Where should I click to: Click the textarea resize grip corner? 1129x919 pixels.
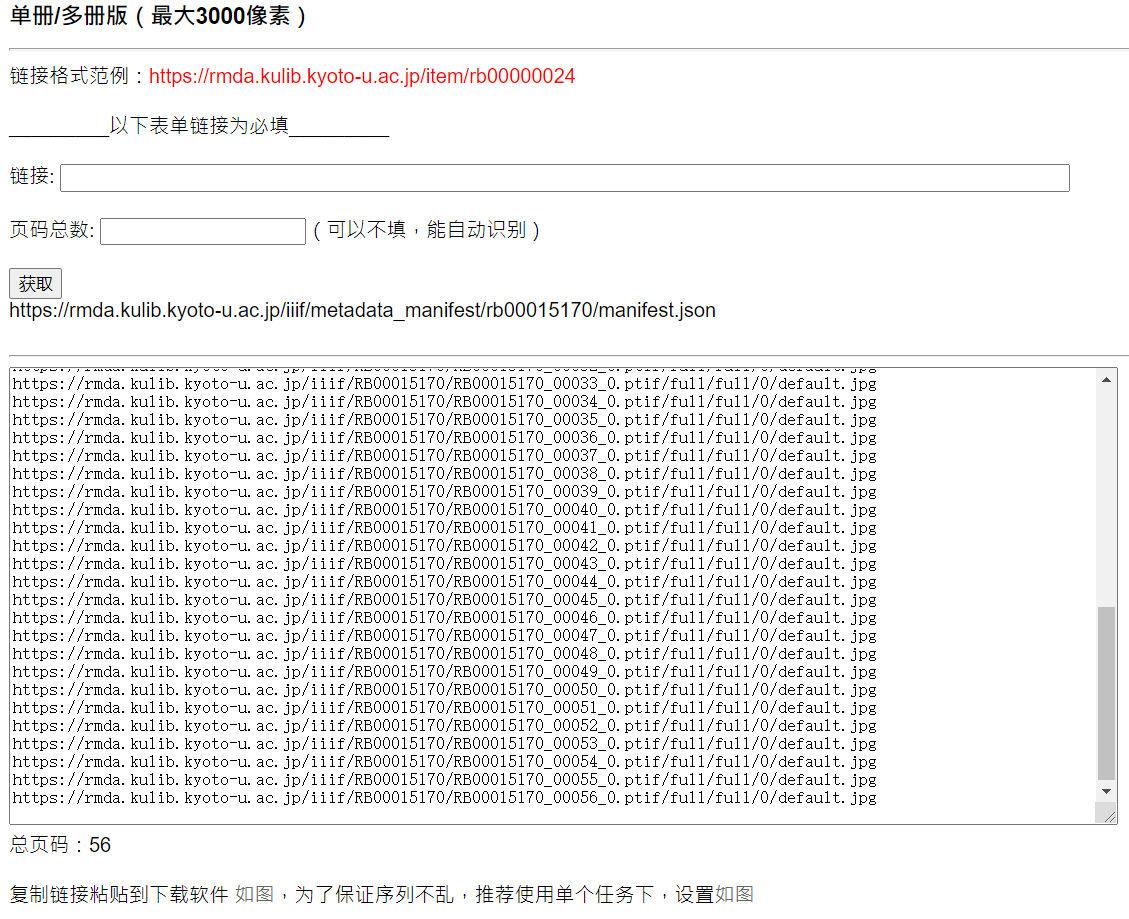pyautogui.click(x=1109, y=816)
